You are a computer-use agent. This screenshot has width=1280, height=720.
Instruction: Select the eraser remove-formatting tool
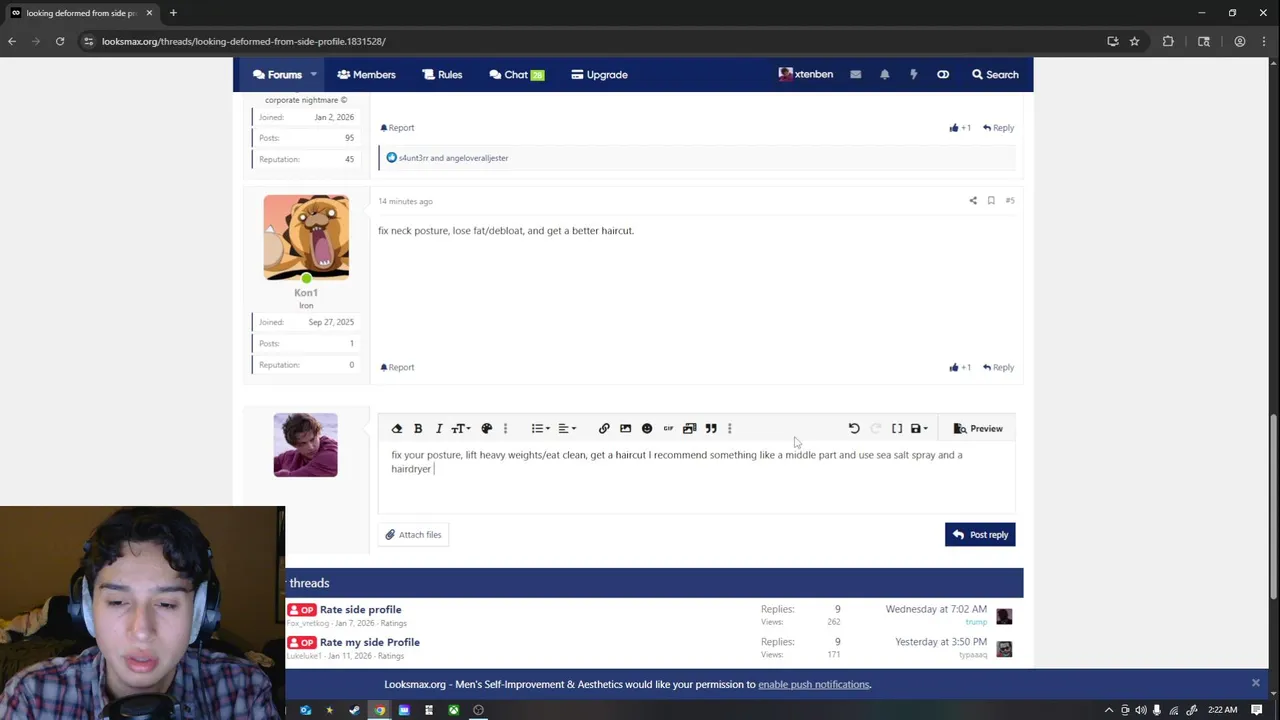pyautogui.click(x=397, y=428)
